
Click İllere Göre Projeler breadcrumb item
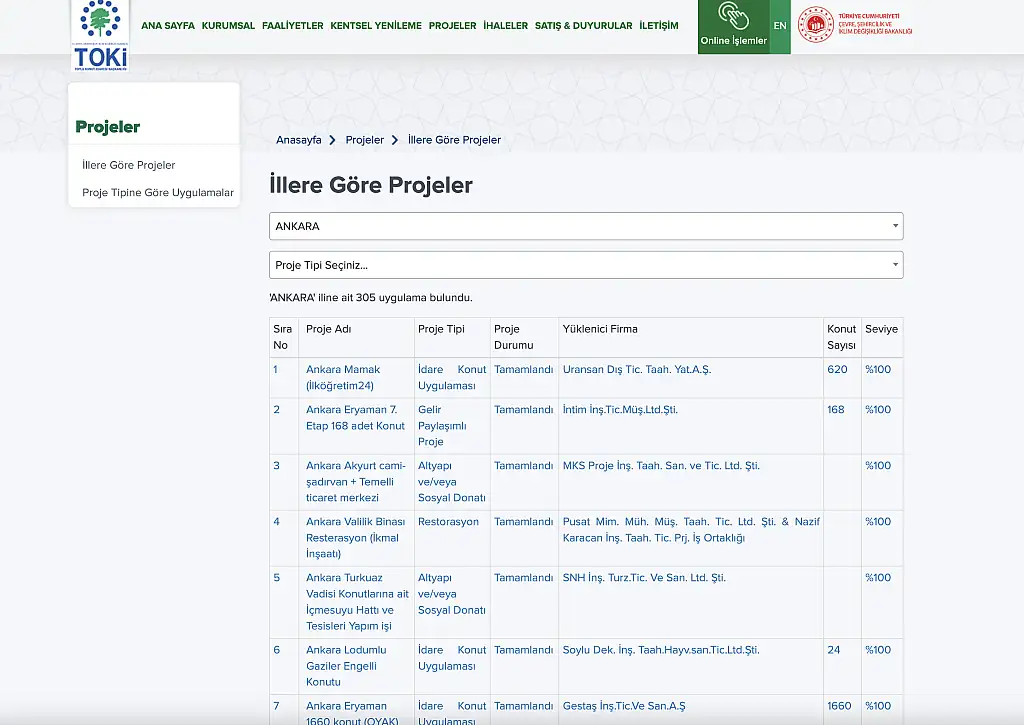[x=455, y=140]
